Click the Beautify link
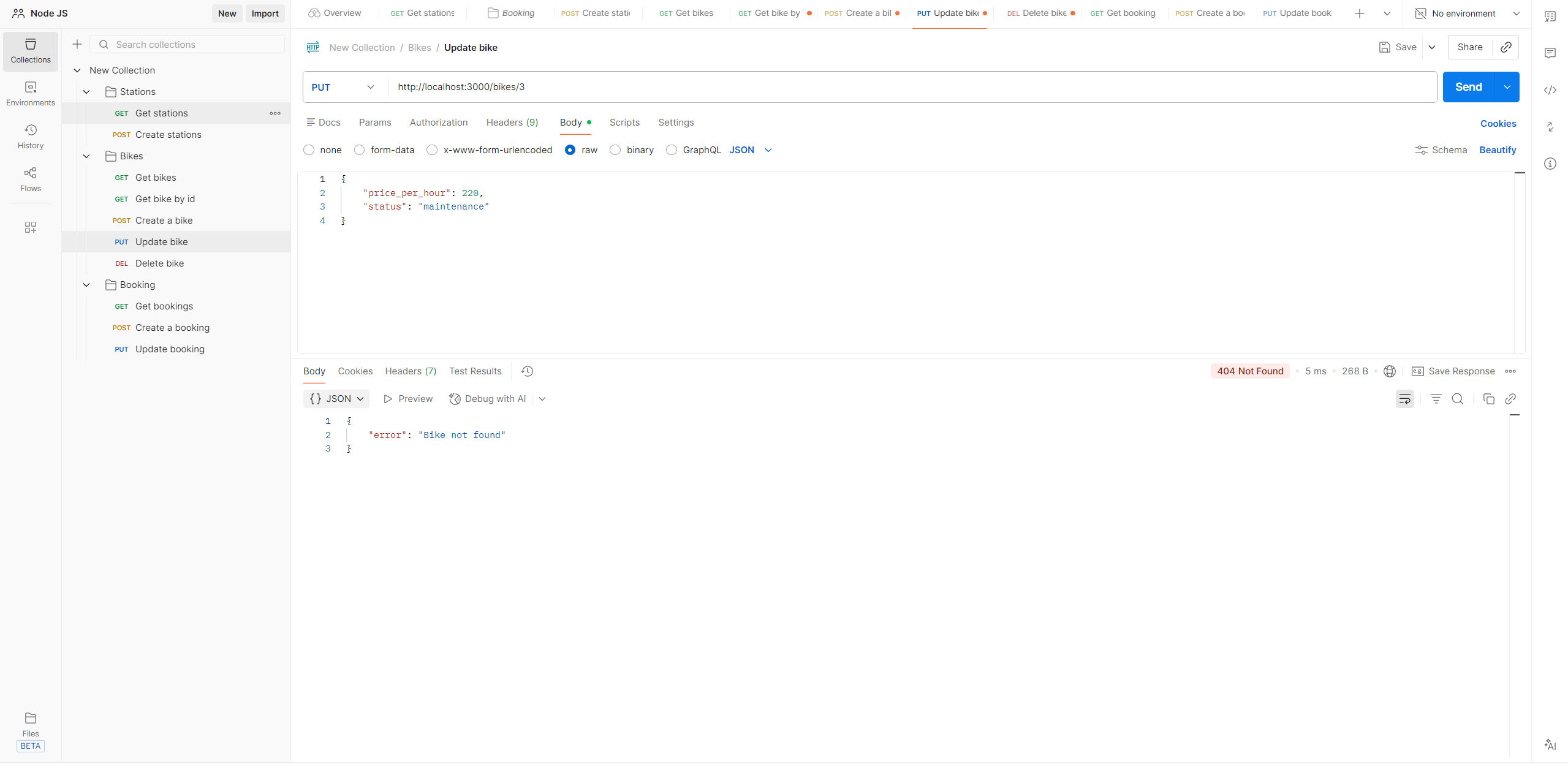Screen dimensions: 1568x764 pyautogui.click(x=1497, y=150)
